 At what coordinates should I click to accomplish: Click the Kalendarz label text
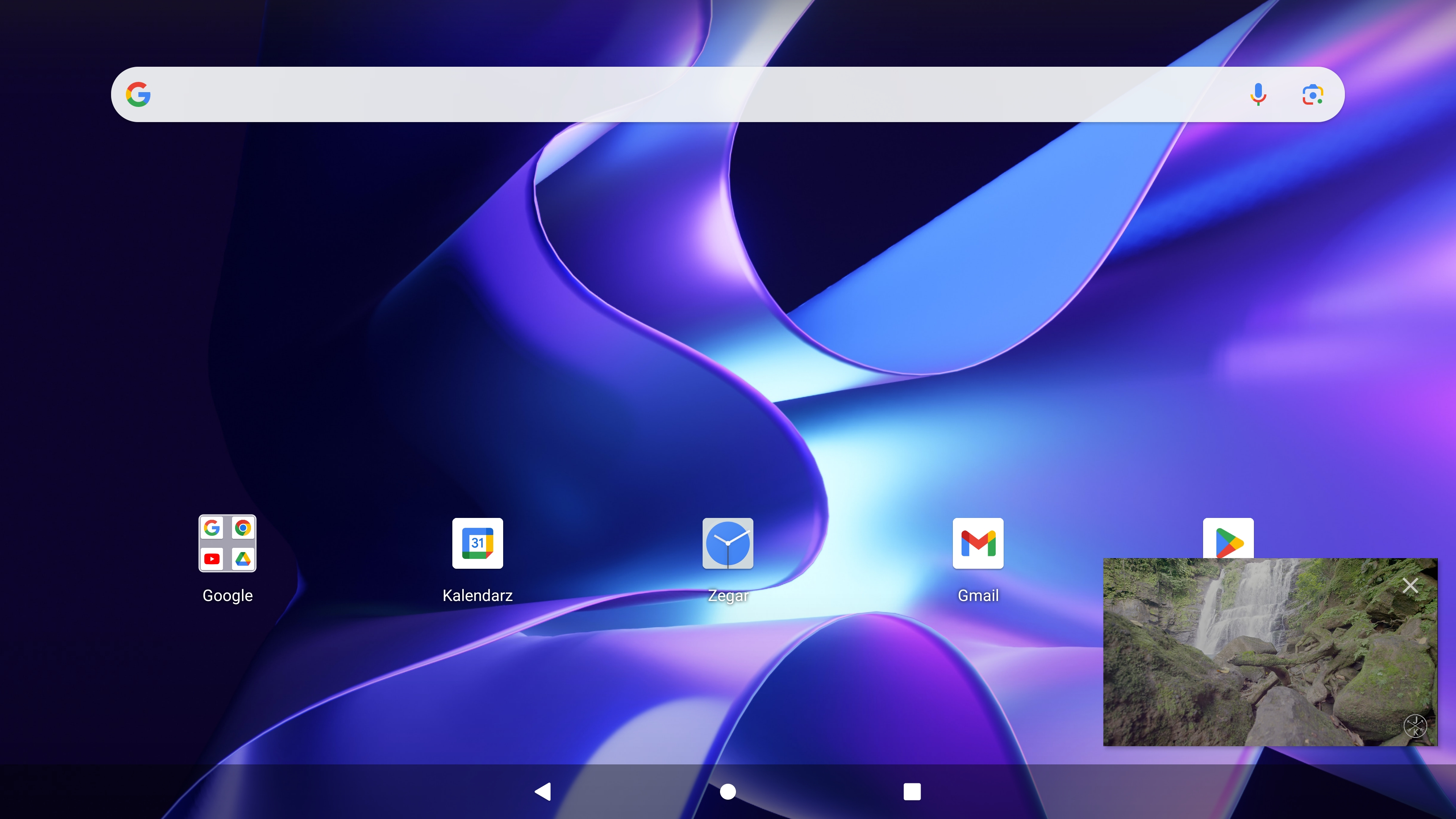(478, 596)
